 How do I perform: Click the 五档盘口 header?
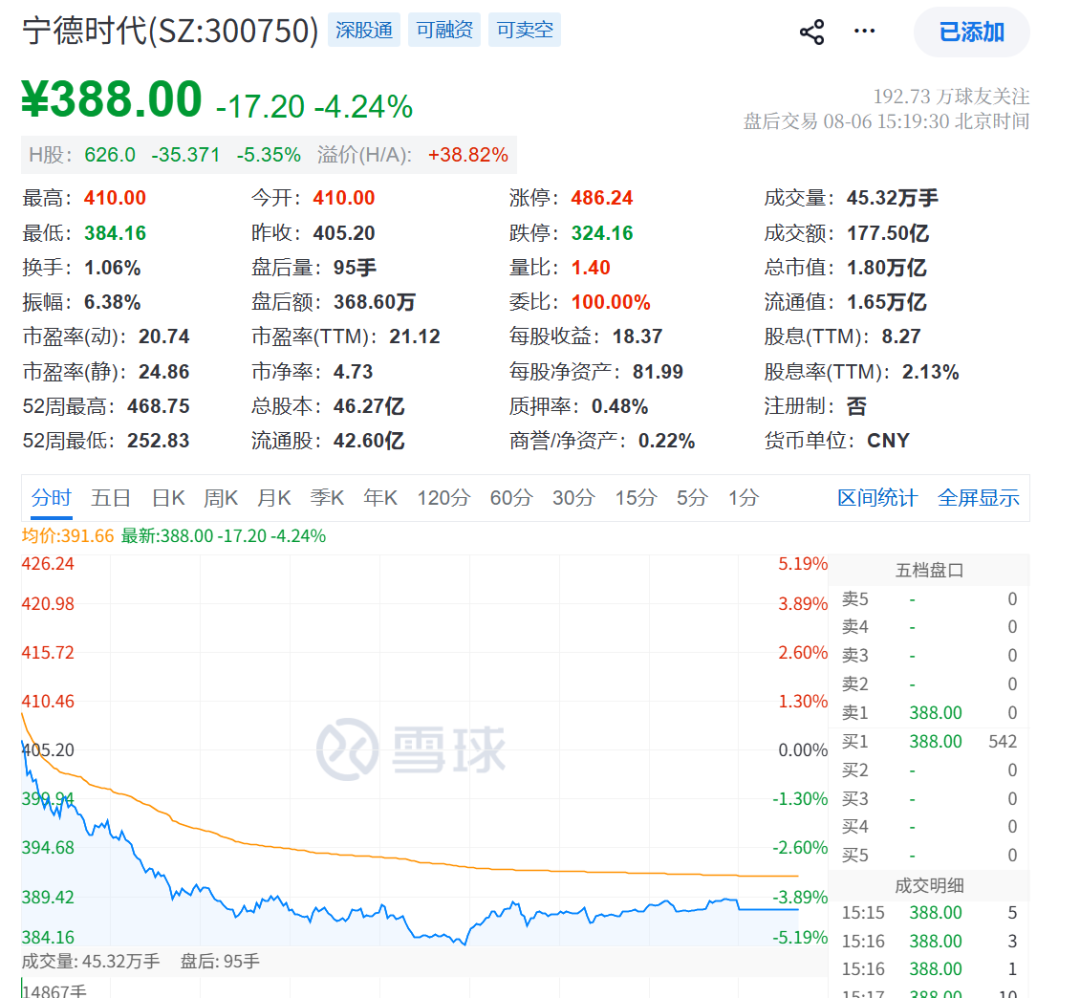pos(928,570)
